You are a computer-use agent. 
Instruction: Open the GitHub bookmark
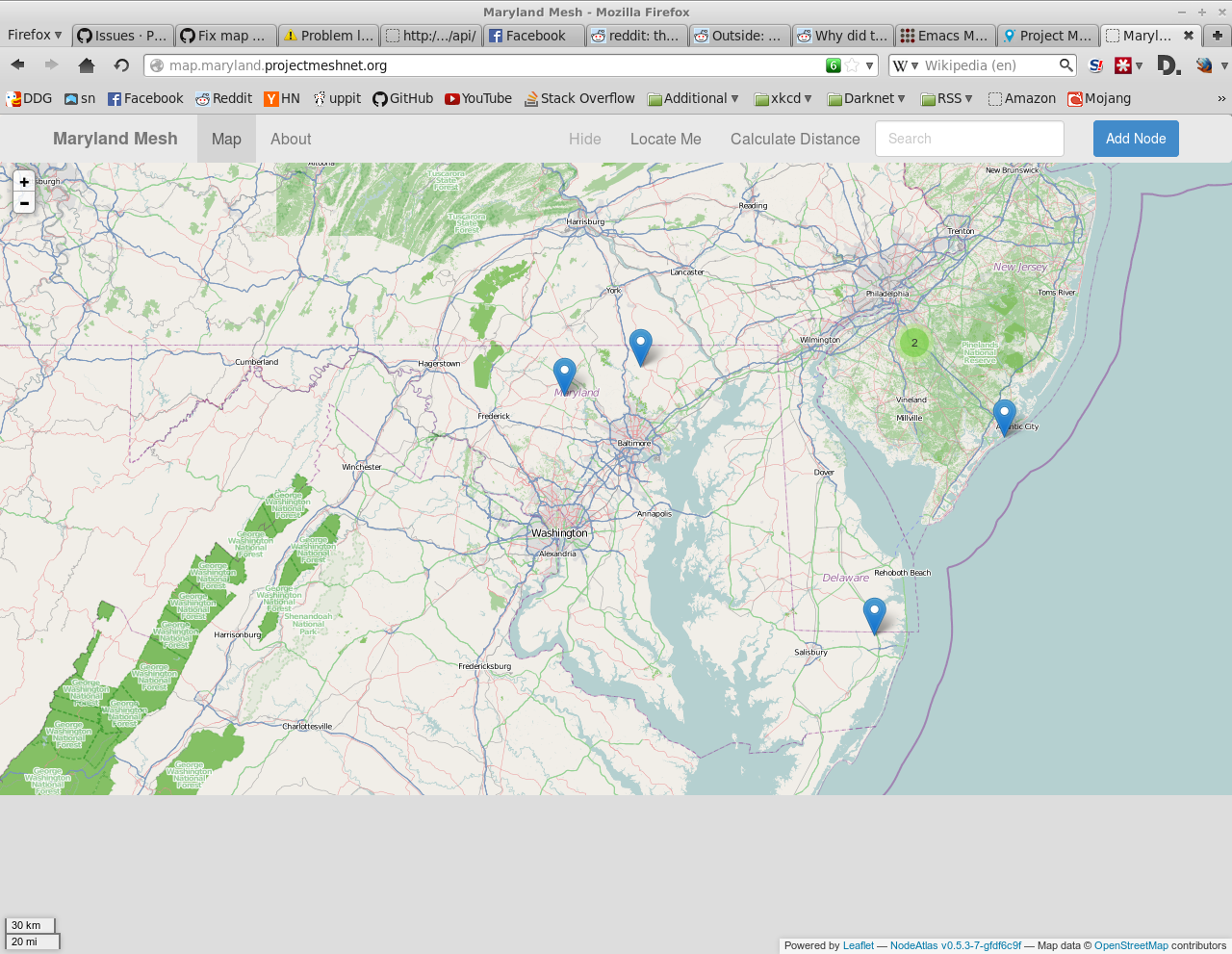402,98
